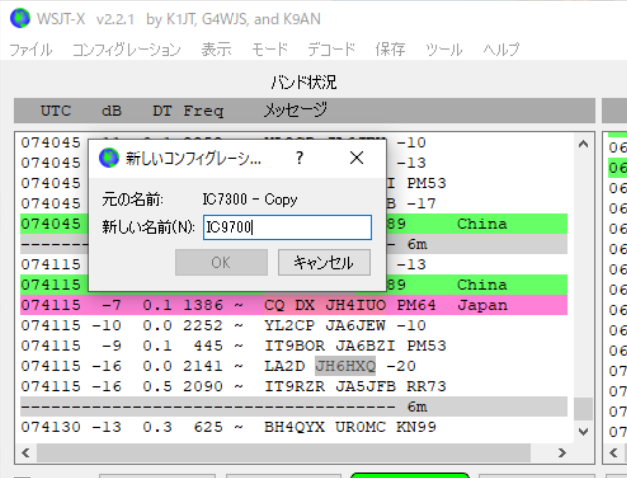This screenshot has width=627, height=478.
Task: Click the highlighted JH6HXQ callsign
Action: pyautogui.click(x=345, y=366)
